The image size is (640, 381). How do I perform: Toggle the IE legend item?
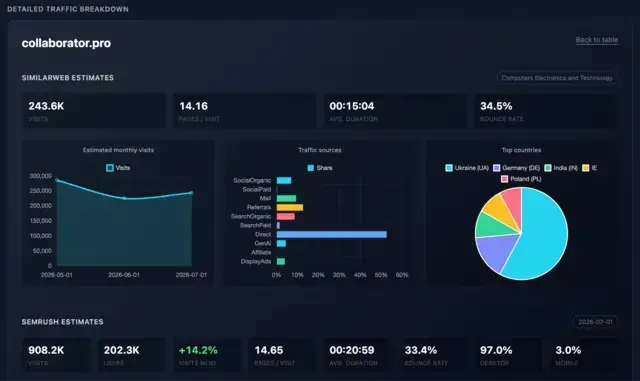coord(590,168)
